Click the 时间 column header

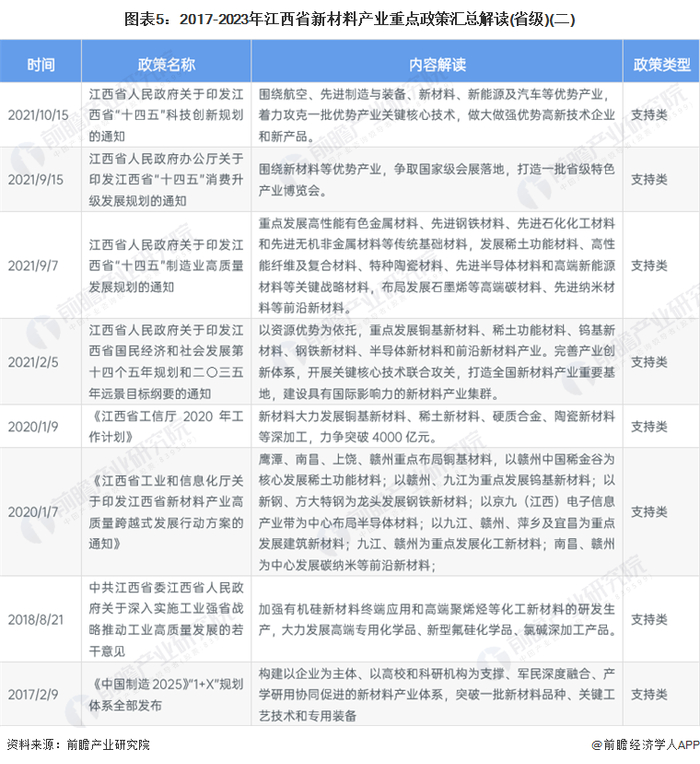click(x=41, y=64)
